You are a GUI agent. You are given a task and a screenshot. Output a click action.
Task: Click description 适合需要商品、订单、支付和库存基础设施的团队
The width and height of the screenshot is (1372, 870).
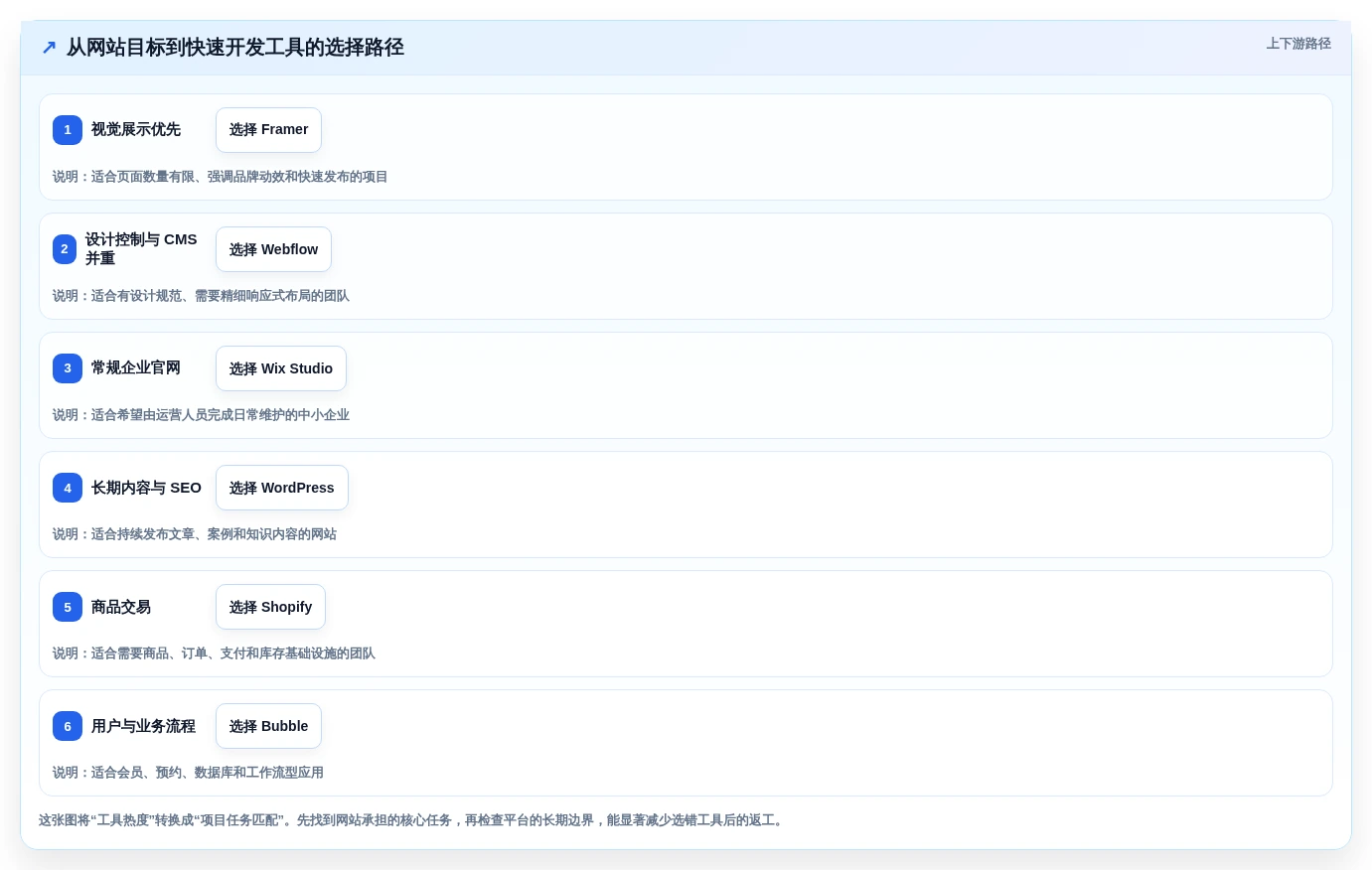point(214,653)
